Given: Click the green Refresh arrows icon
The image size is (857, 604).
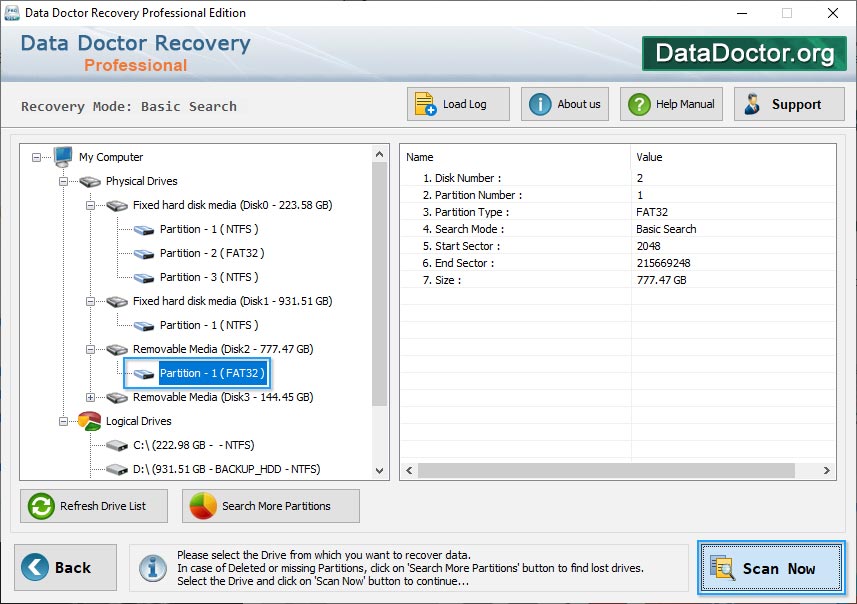Looking at the screenshot, I should click(41, 506).
